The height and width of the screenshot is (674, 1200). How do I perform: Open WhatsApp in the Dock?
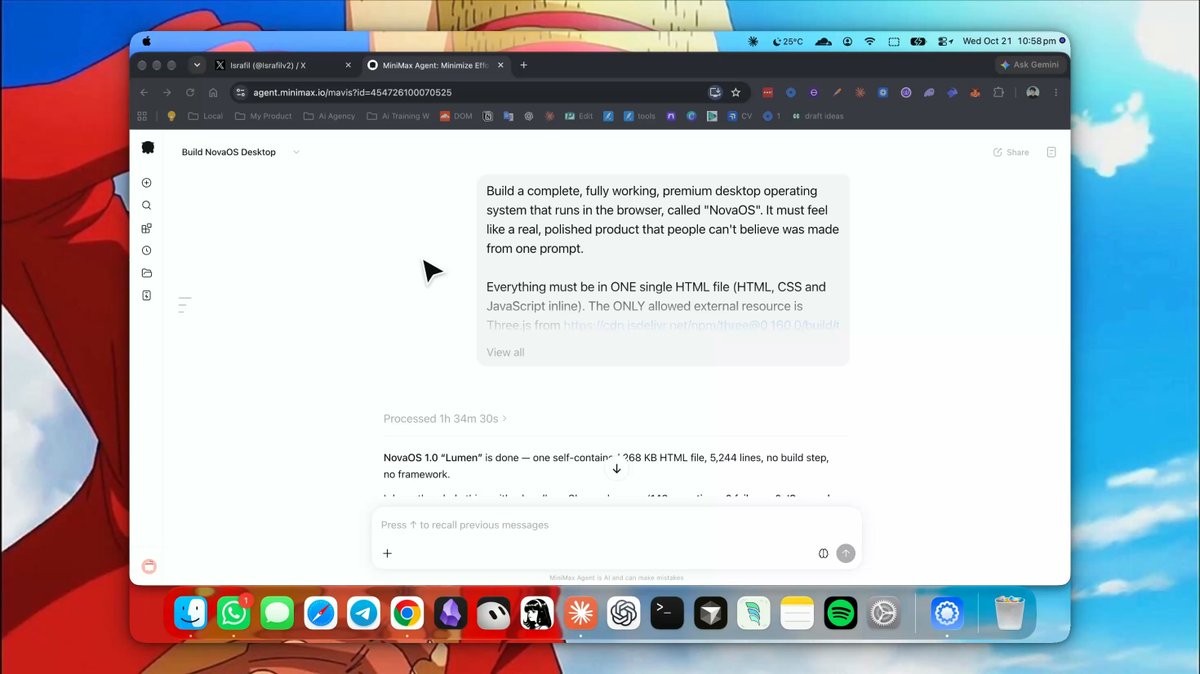click(234, 613)
